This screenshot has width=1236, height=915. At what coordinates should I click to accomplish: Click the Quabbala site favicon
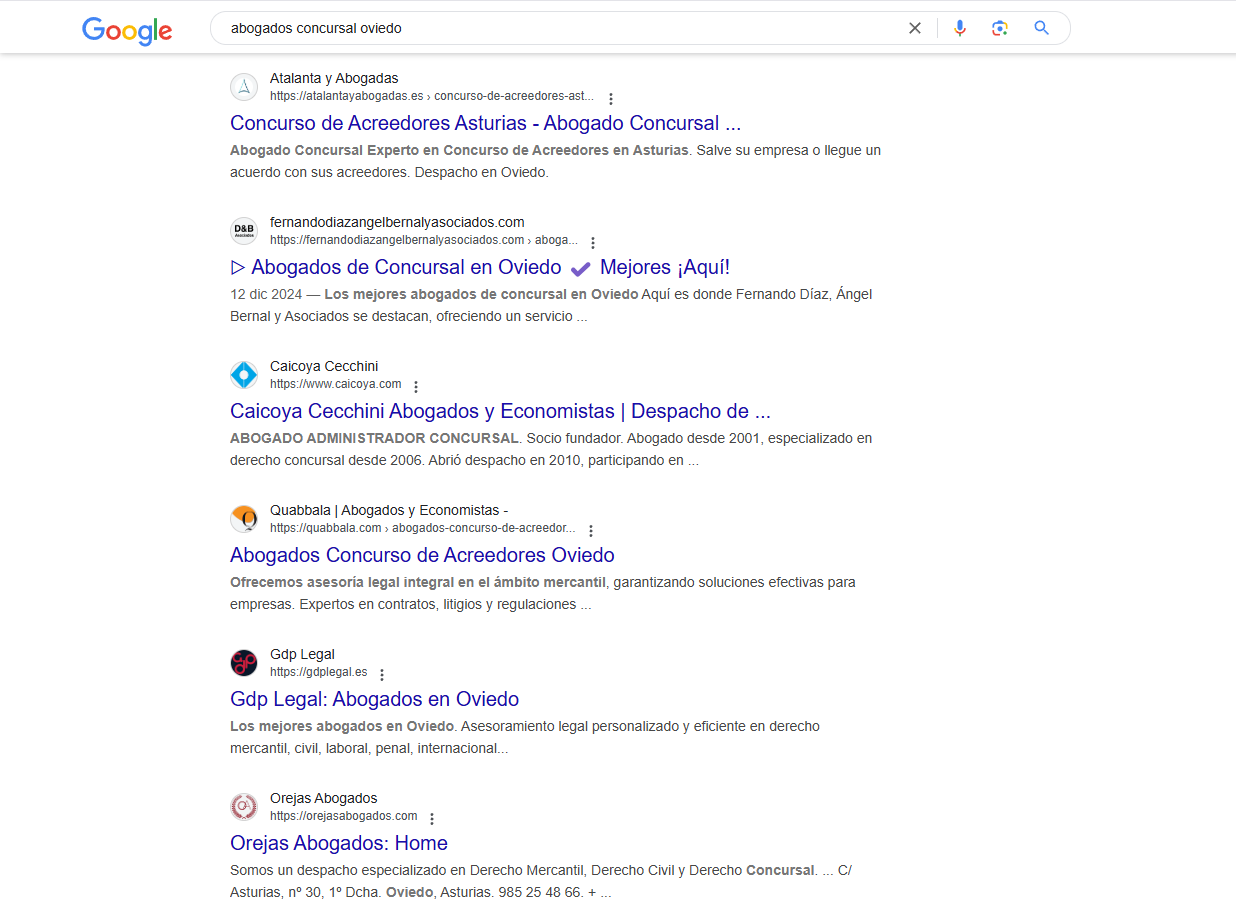click(x=244, y=519)
